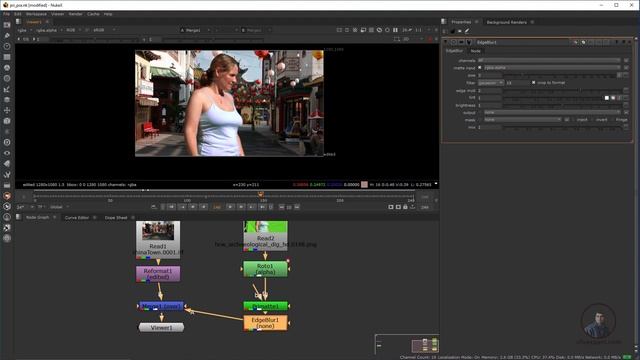Image resolution: width=640 pixels, height=360 pixels.
Task: Open the Merge nodes menu in left toolbar
Action: pyautogui.click(x=7, y=100)
